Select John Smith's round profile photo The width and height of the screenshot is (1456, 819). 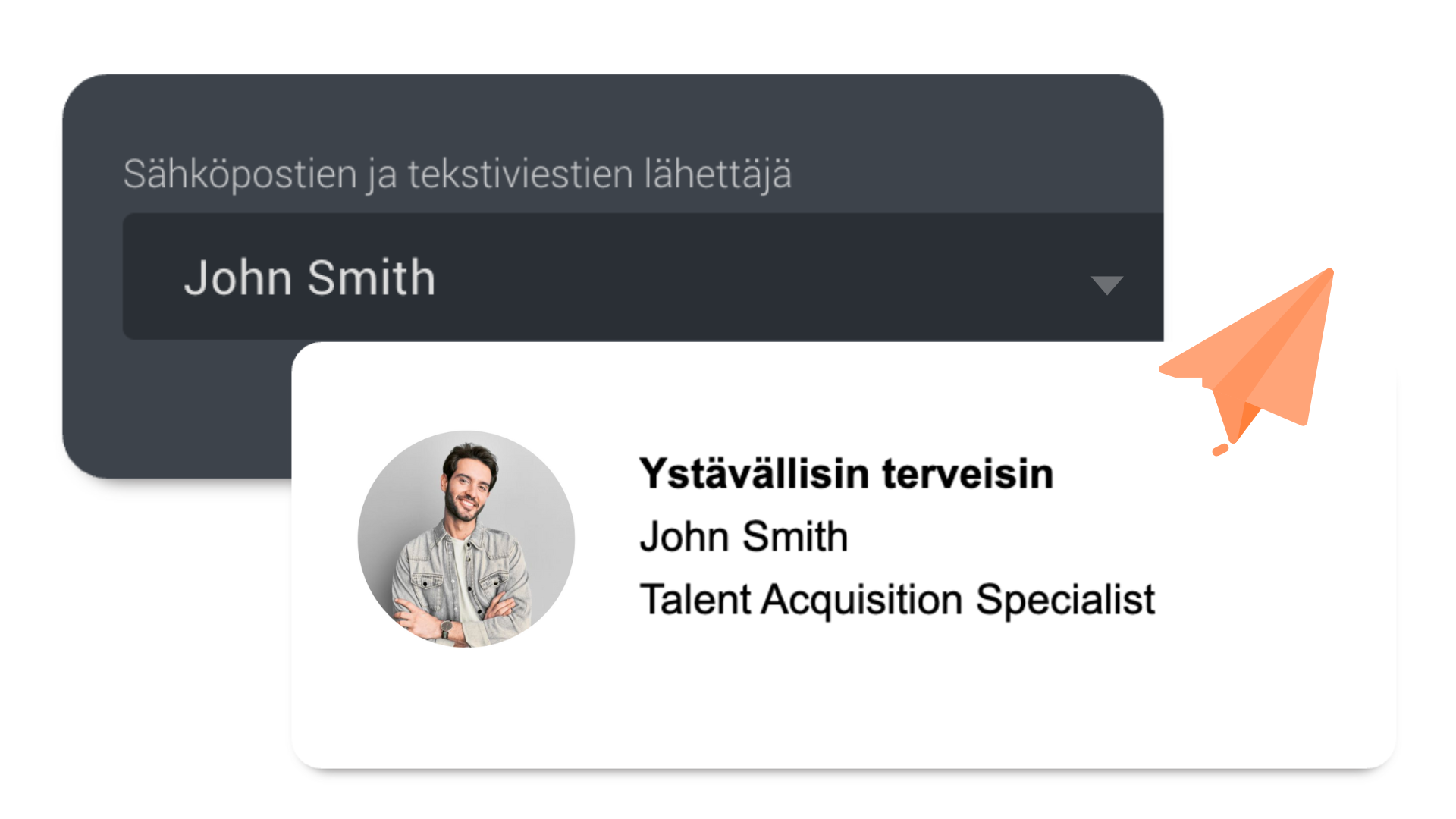466,538
